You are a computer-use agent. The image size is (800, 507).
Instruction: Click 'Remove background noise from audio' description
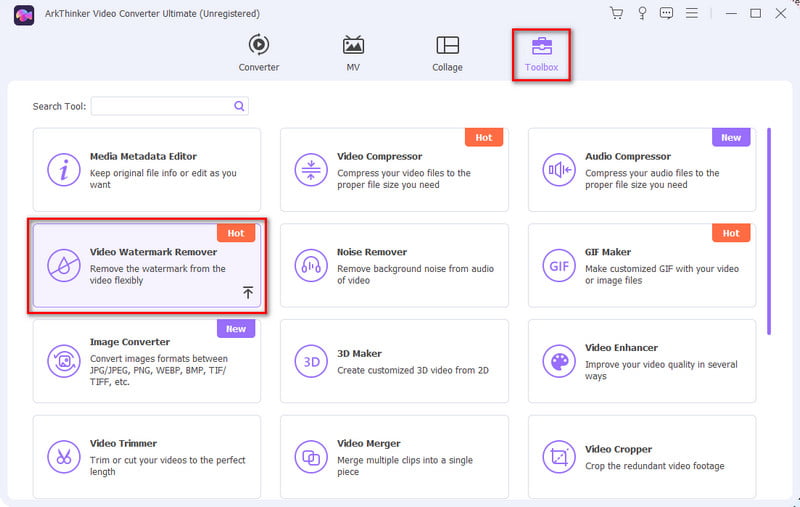[x=415, y=274]
